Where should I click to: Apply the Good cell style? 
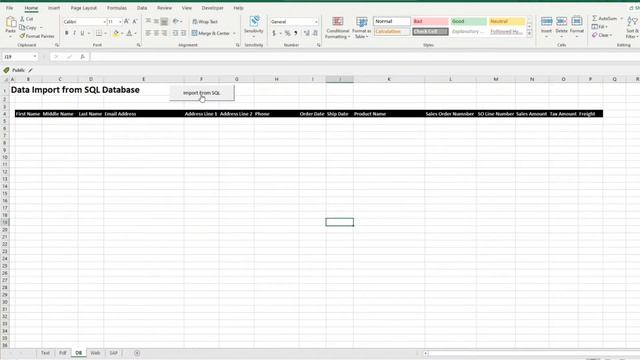coord(469,21)
